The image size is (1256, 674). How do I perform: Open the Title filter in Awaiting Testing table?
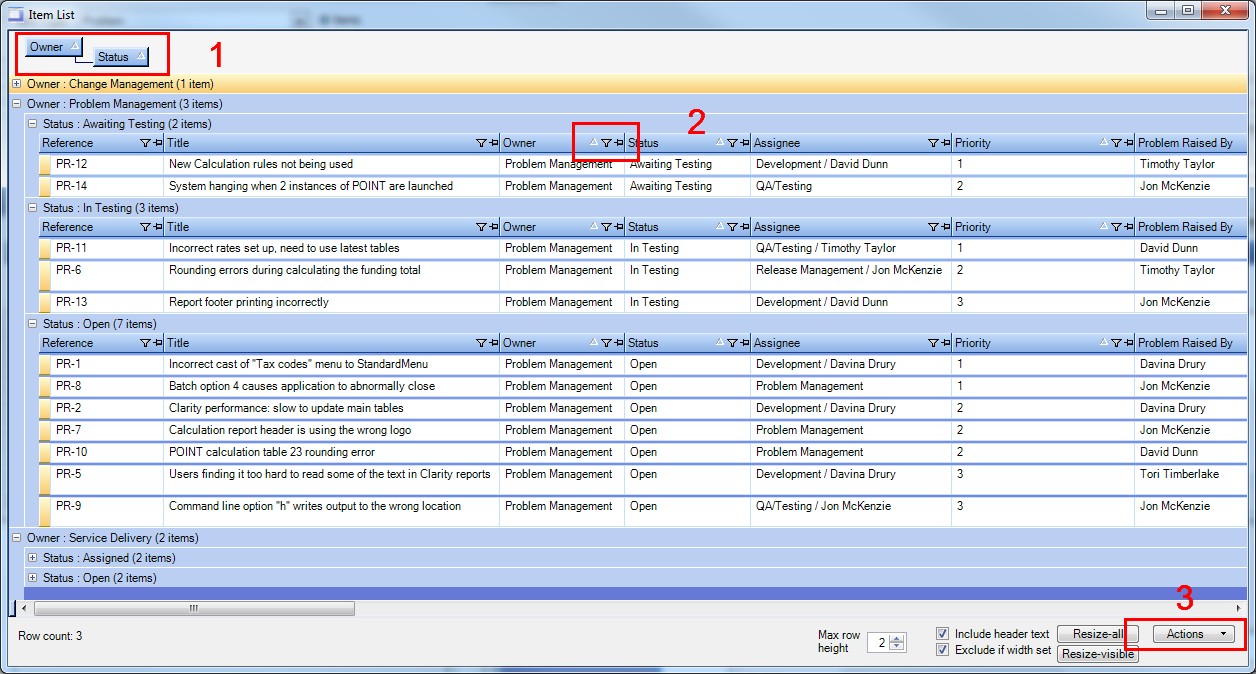pyautogui.click(x=481, y=144)
